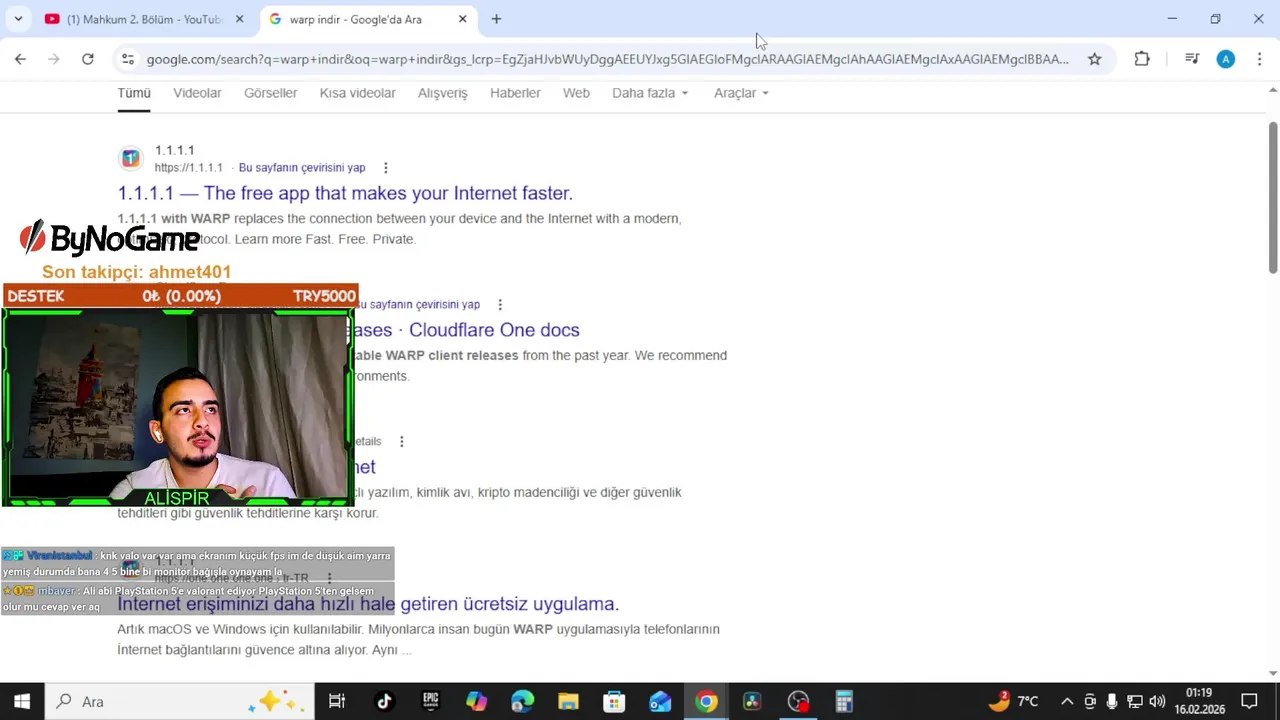The height and width of the screenshot is (720, 1280).
Task: Open the recording app taskbar icon
Action: [798, 701]
